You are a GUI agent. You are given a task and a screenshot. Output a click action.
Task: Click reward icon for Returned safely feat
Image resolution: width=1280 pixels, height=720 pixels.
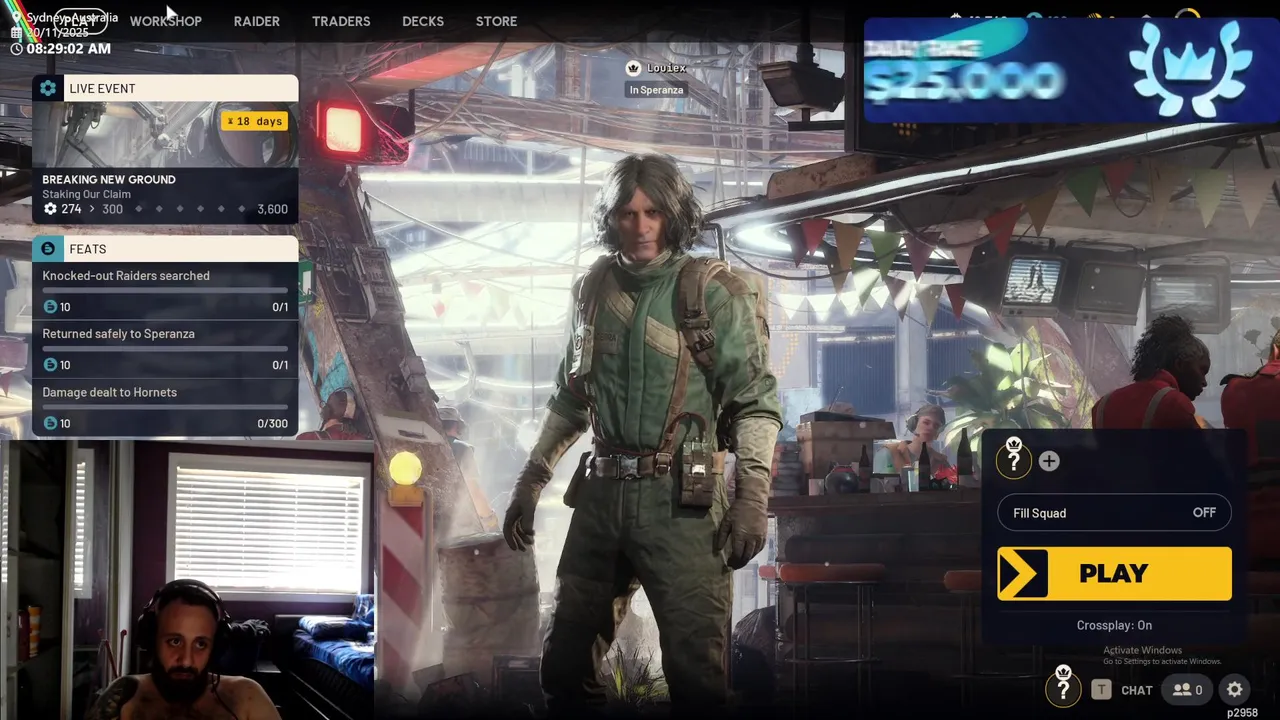[50, 365]
